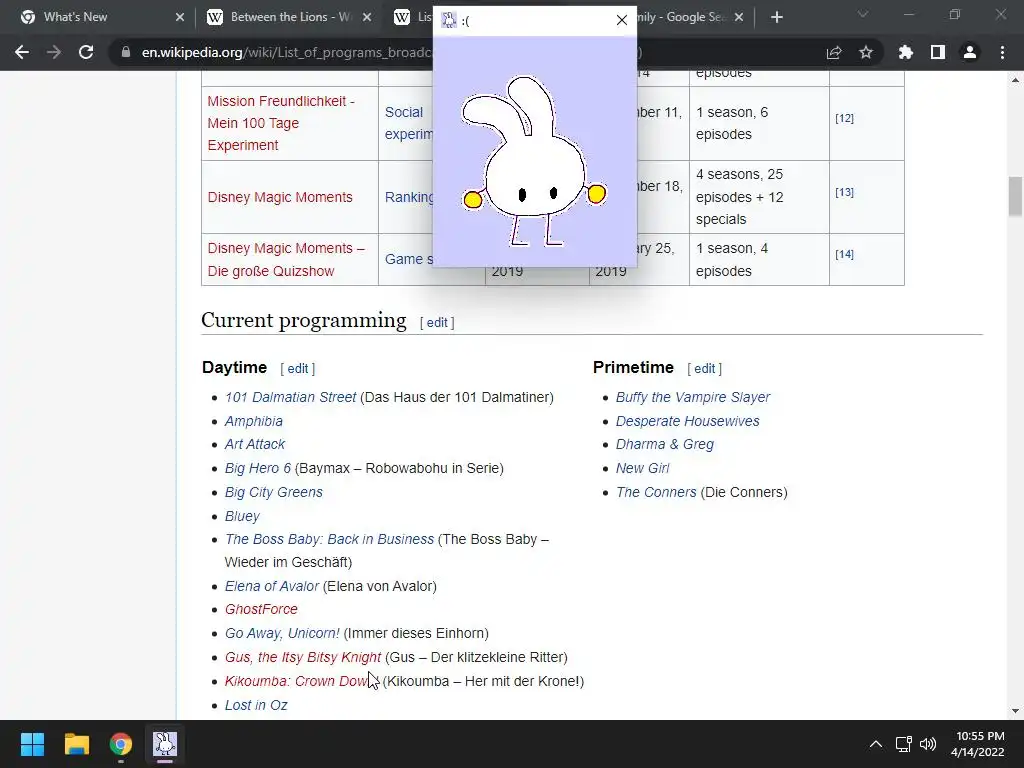Bookmark this page with the star icon
The height and width of the screenshot is (768, 1024).
click(866, 52)
